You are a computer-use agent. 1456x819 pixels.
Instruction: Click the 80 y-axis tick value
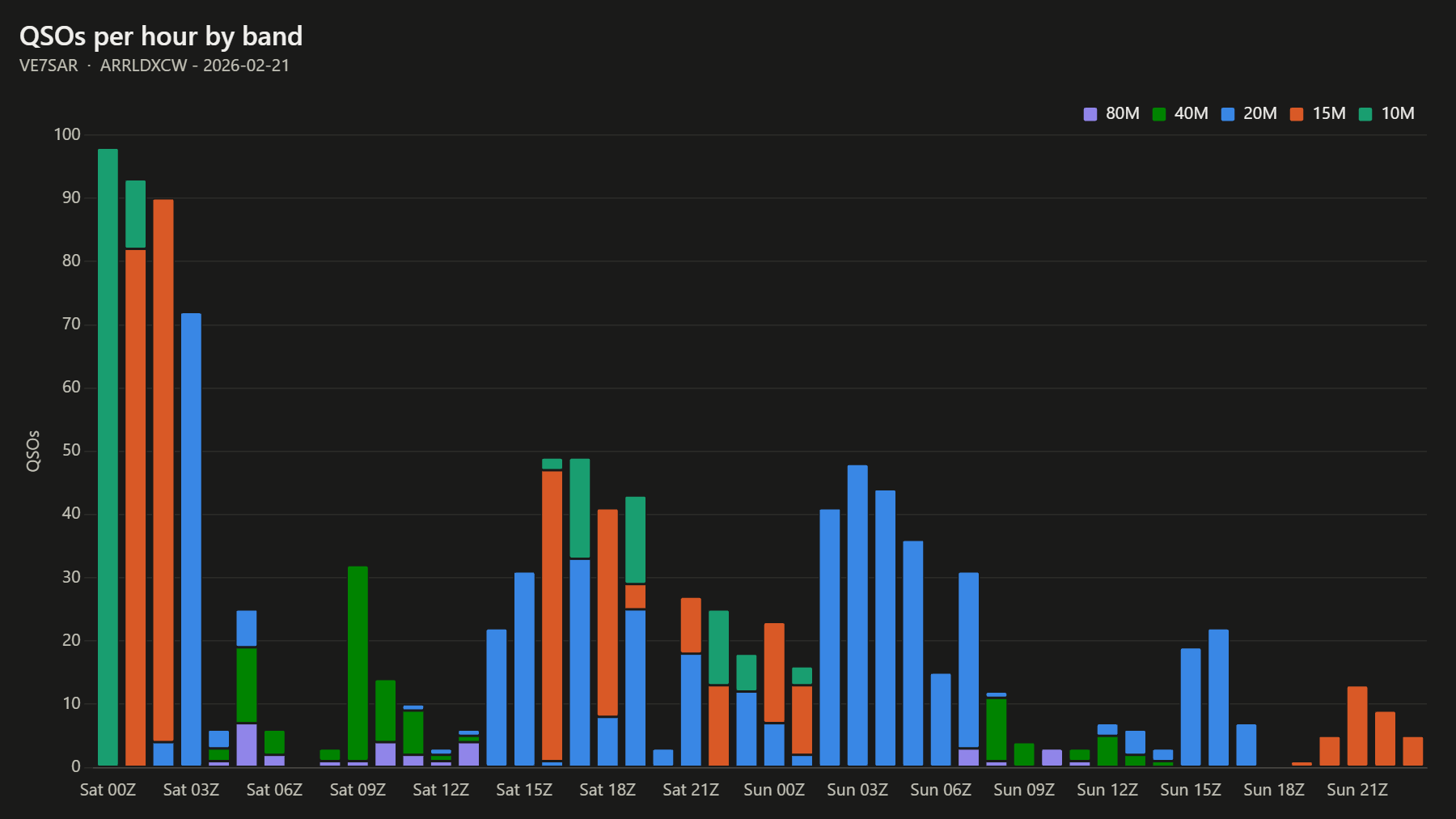coord(71,261)
